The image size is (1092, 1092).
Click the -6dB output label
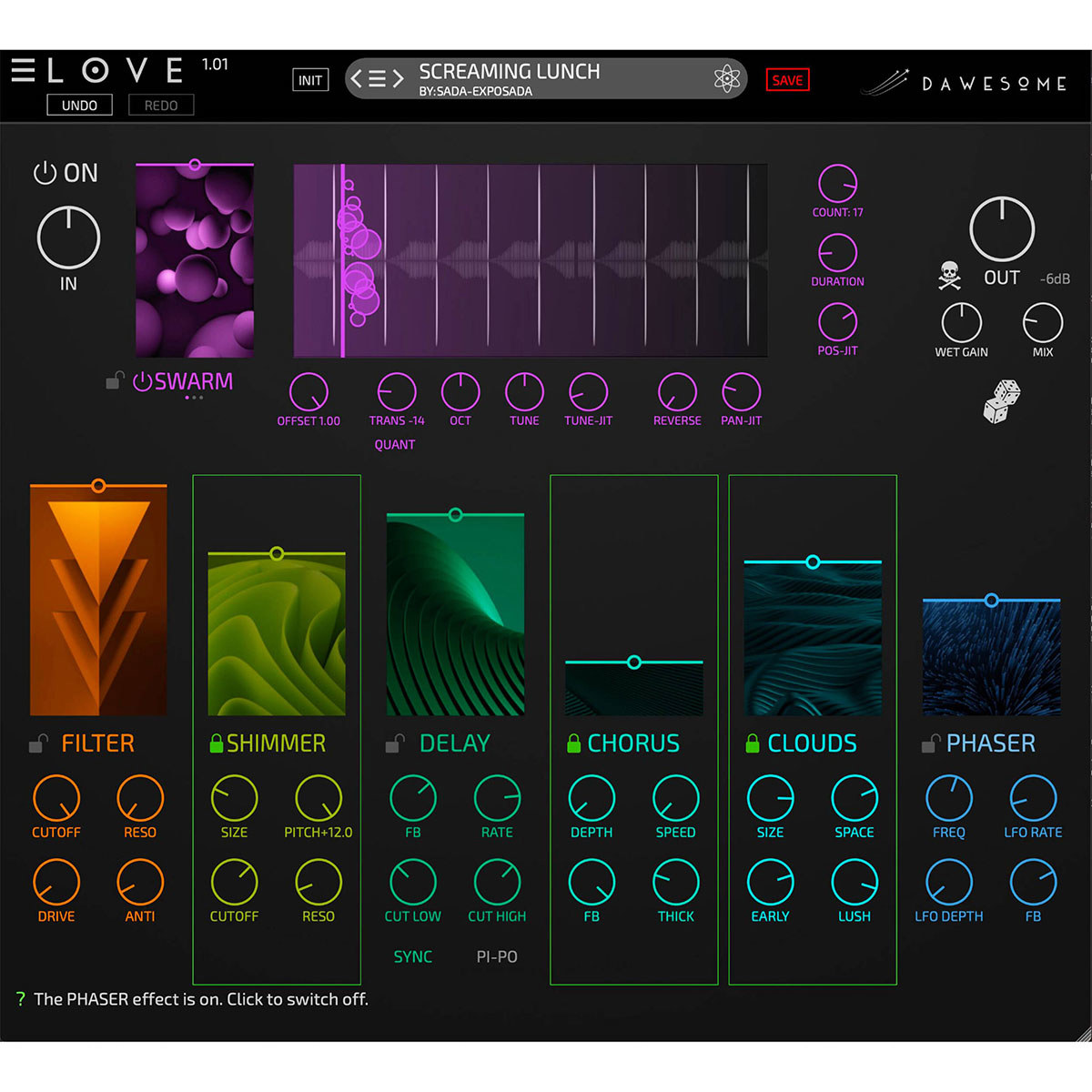1055,278
